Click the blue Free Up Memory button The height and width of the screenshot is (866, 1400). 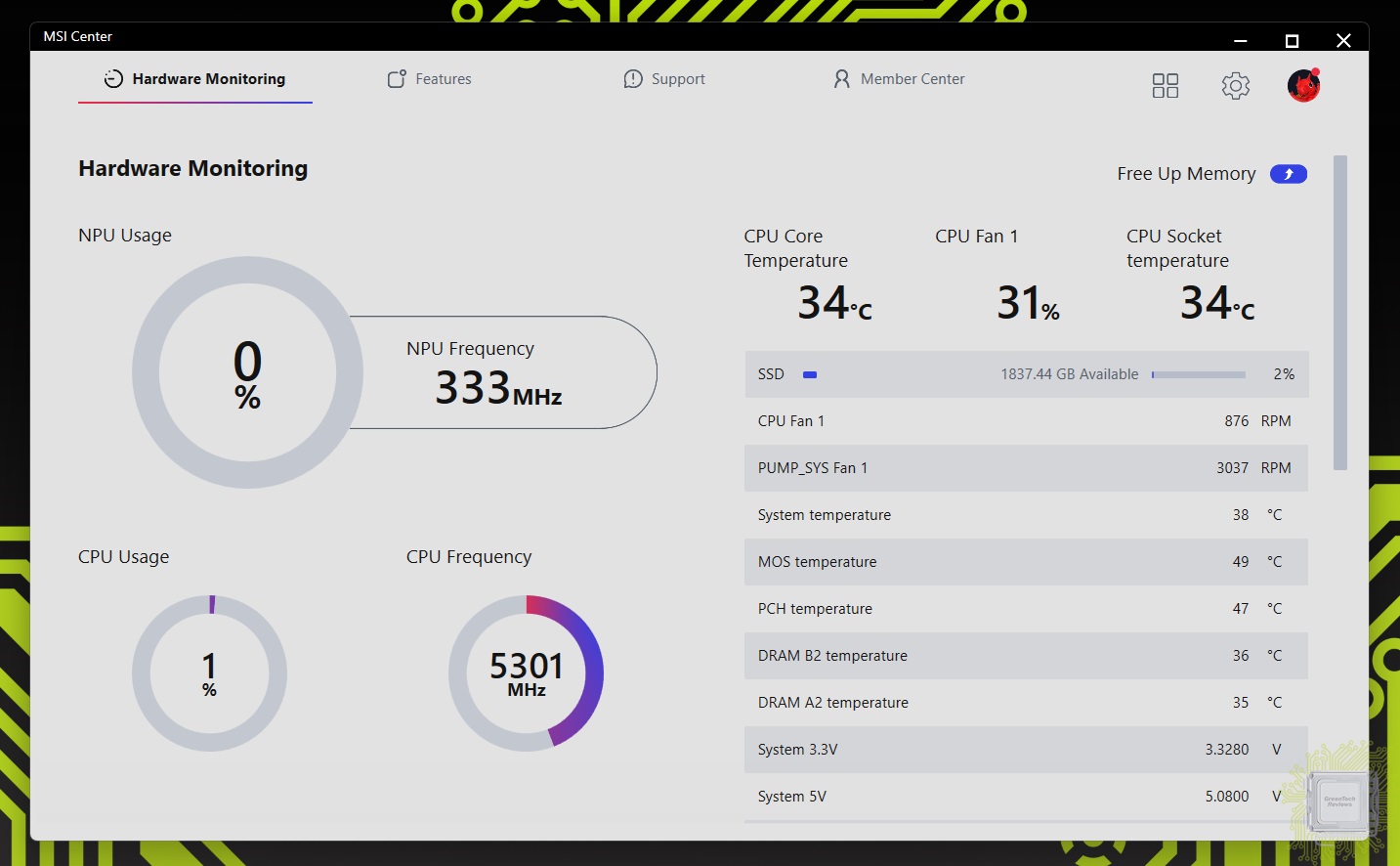pyautogui.click(x=1289, y=174)
